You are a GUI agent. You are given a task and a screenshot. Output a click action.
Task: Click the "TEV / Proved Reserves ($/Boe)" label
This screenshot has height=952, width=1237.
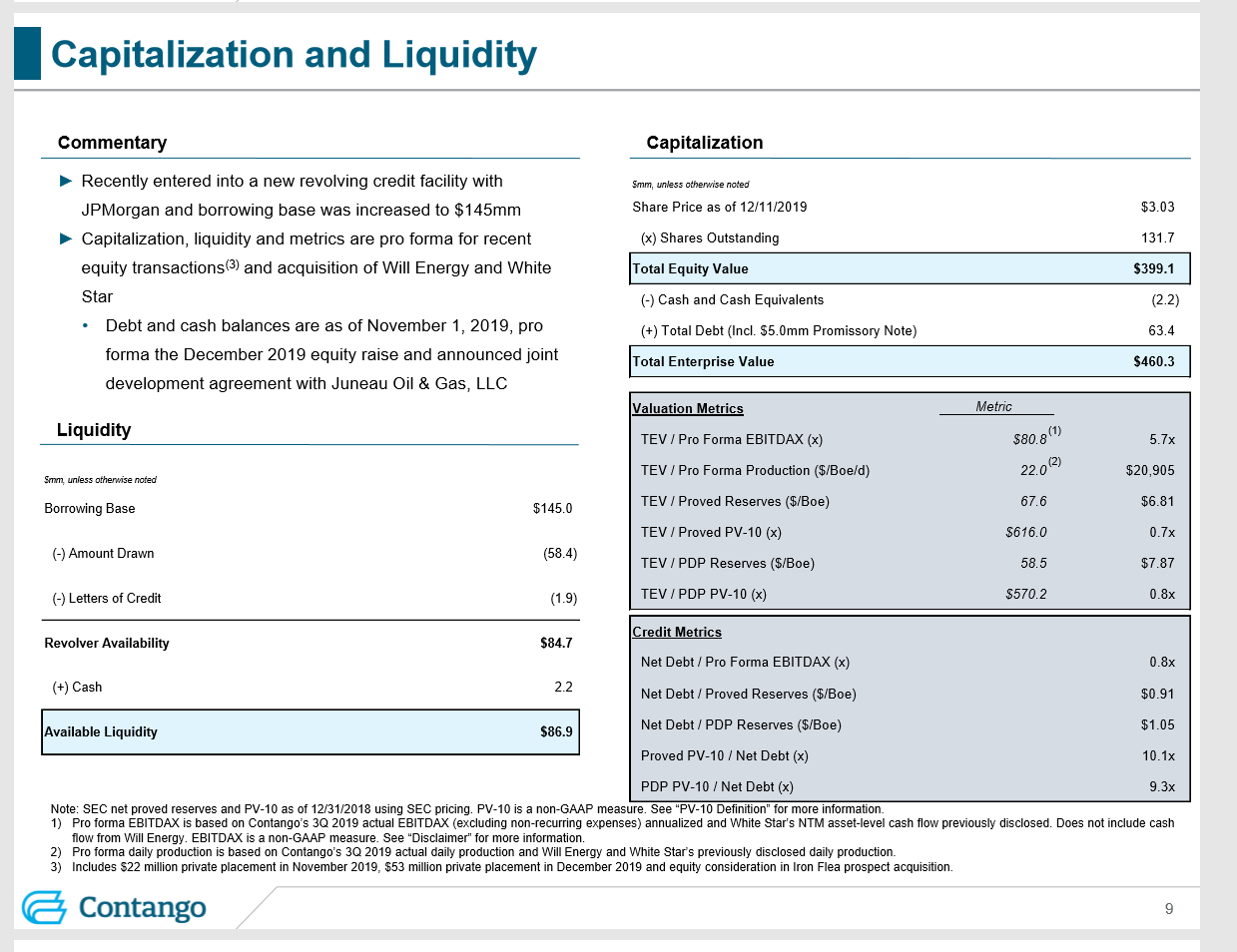coord(735,501)
